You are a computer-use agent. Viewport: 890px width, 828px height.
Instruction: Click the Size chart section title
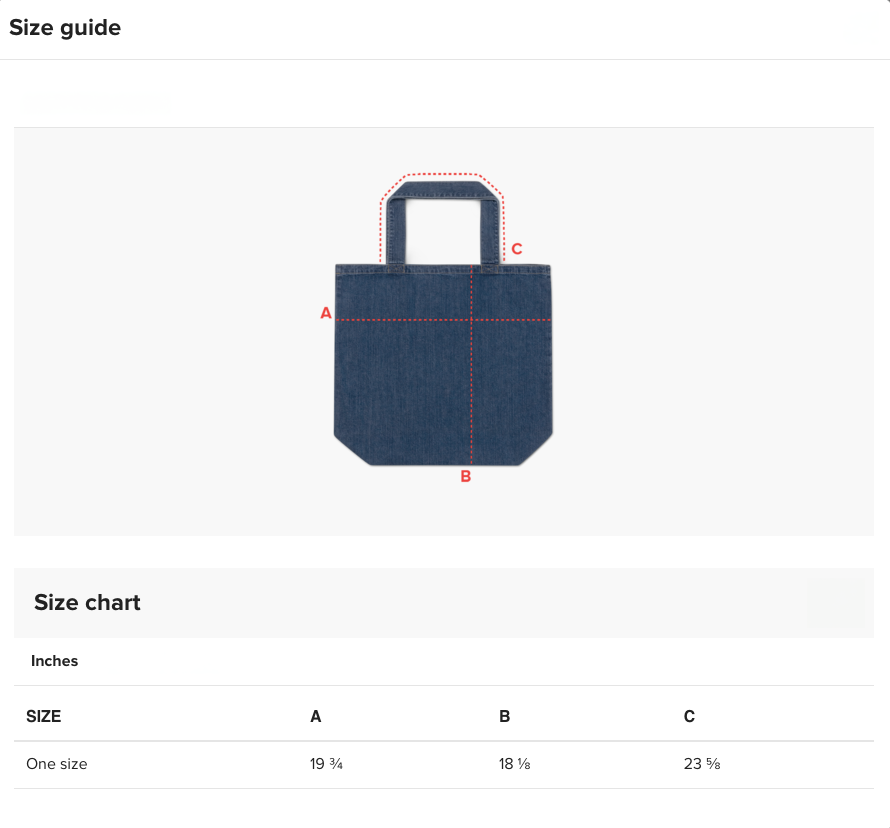click(x=87, y=603)
